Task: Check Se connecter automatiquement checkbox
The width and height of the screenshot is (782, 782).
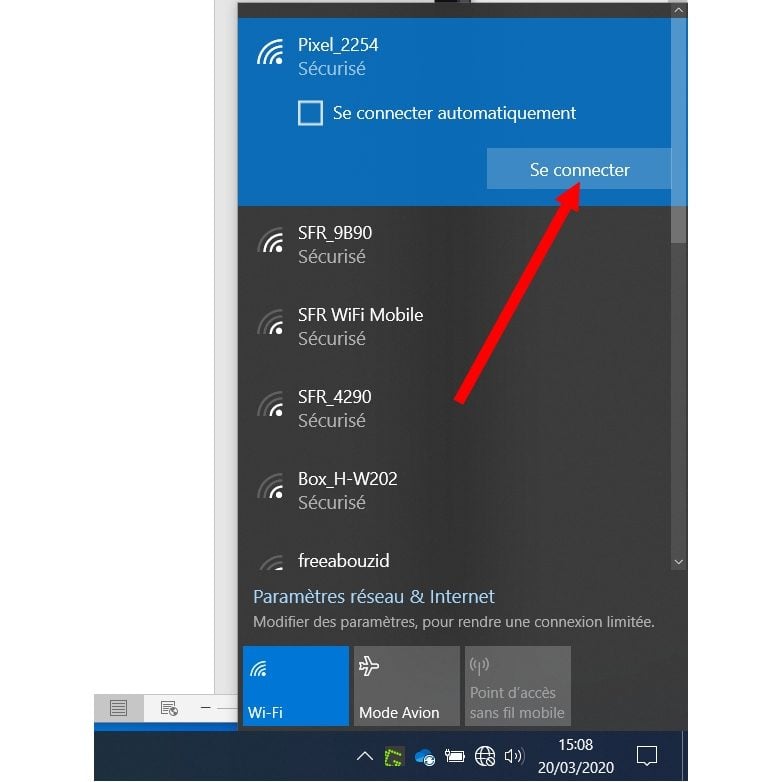Action: [x=310, y=113]
